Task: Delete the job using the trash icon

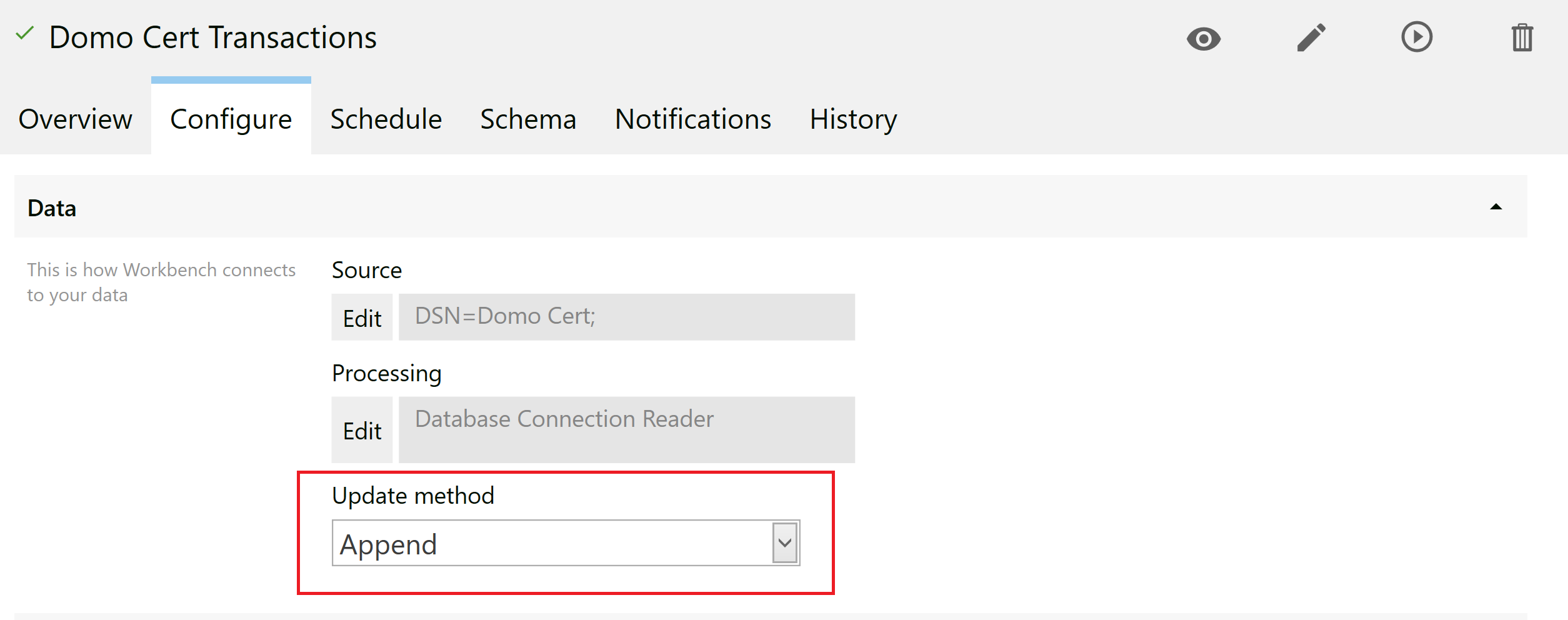Action: [x=1522, y=38]
